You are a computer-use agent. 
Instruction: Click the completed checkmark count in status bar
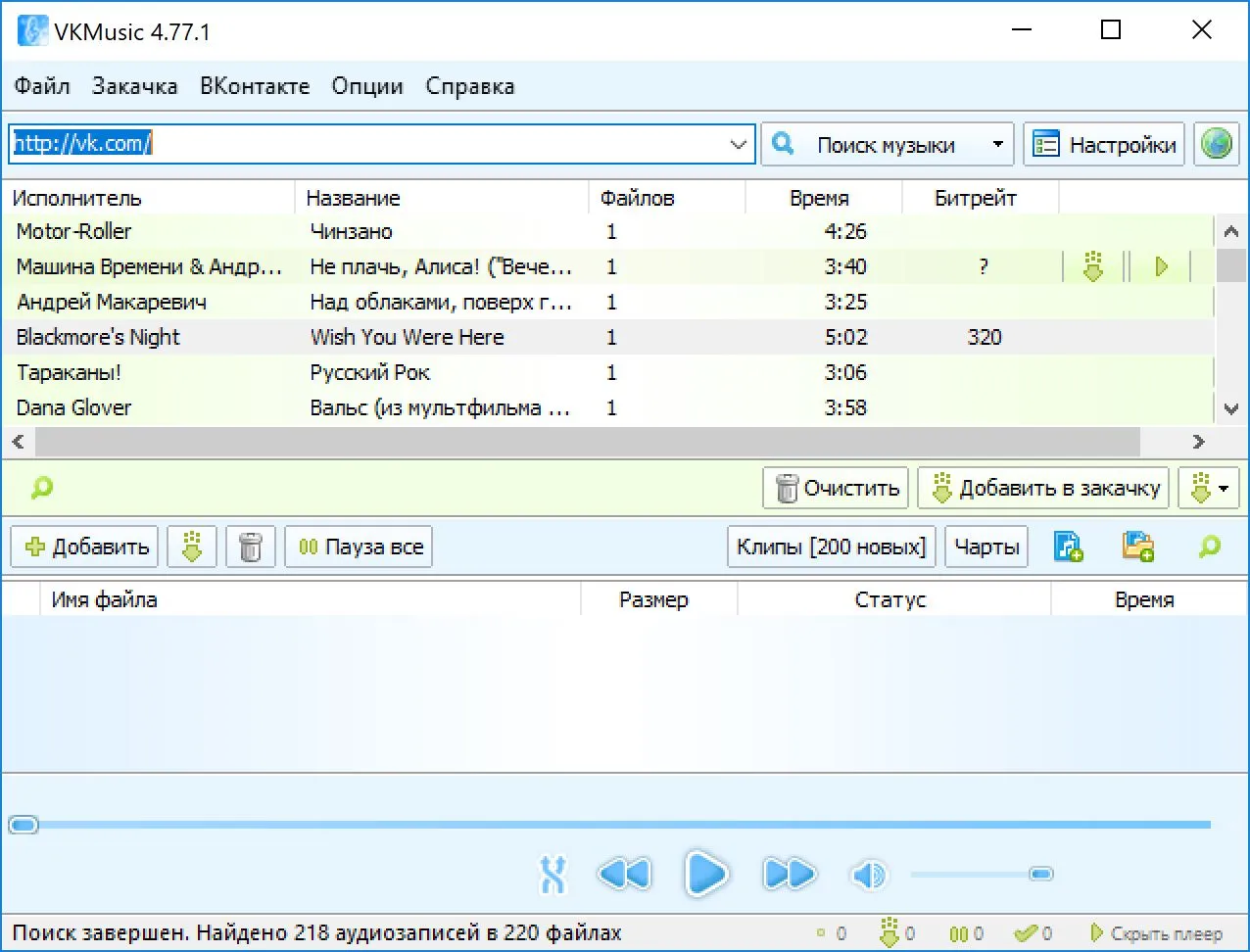[x=1034, y=933]
